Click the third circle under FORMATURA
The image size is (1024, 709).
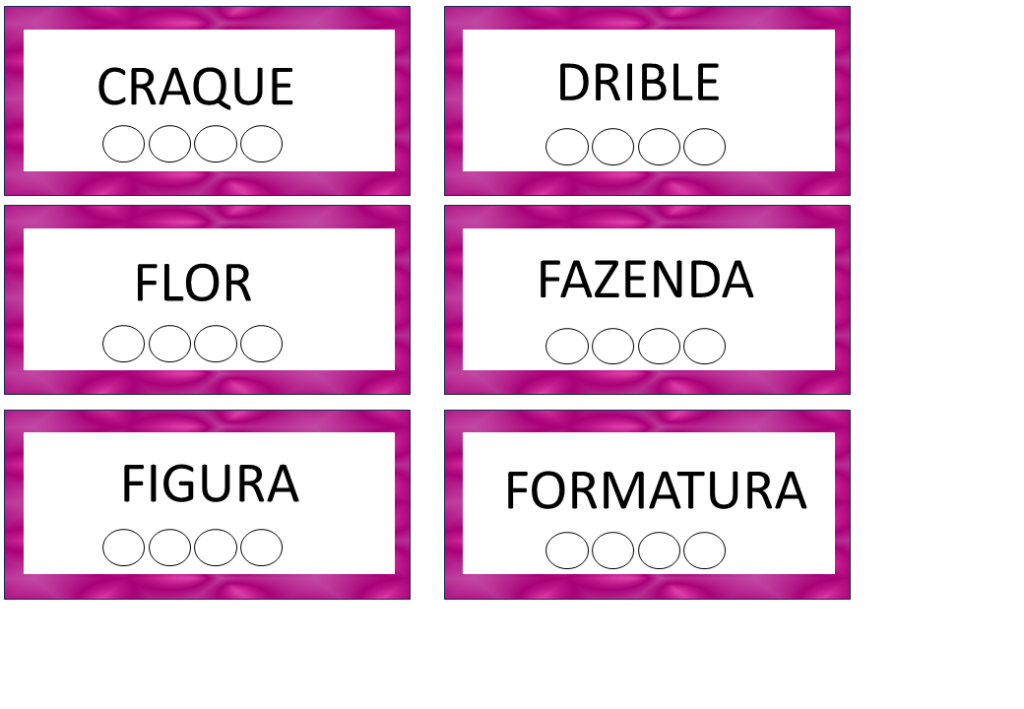[x=659, y=550]
